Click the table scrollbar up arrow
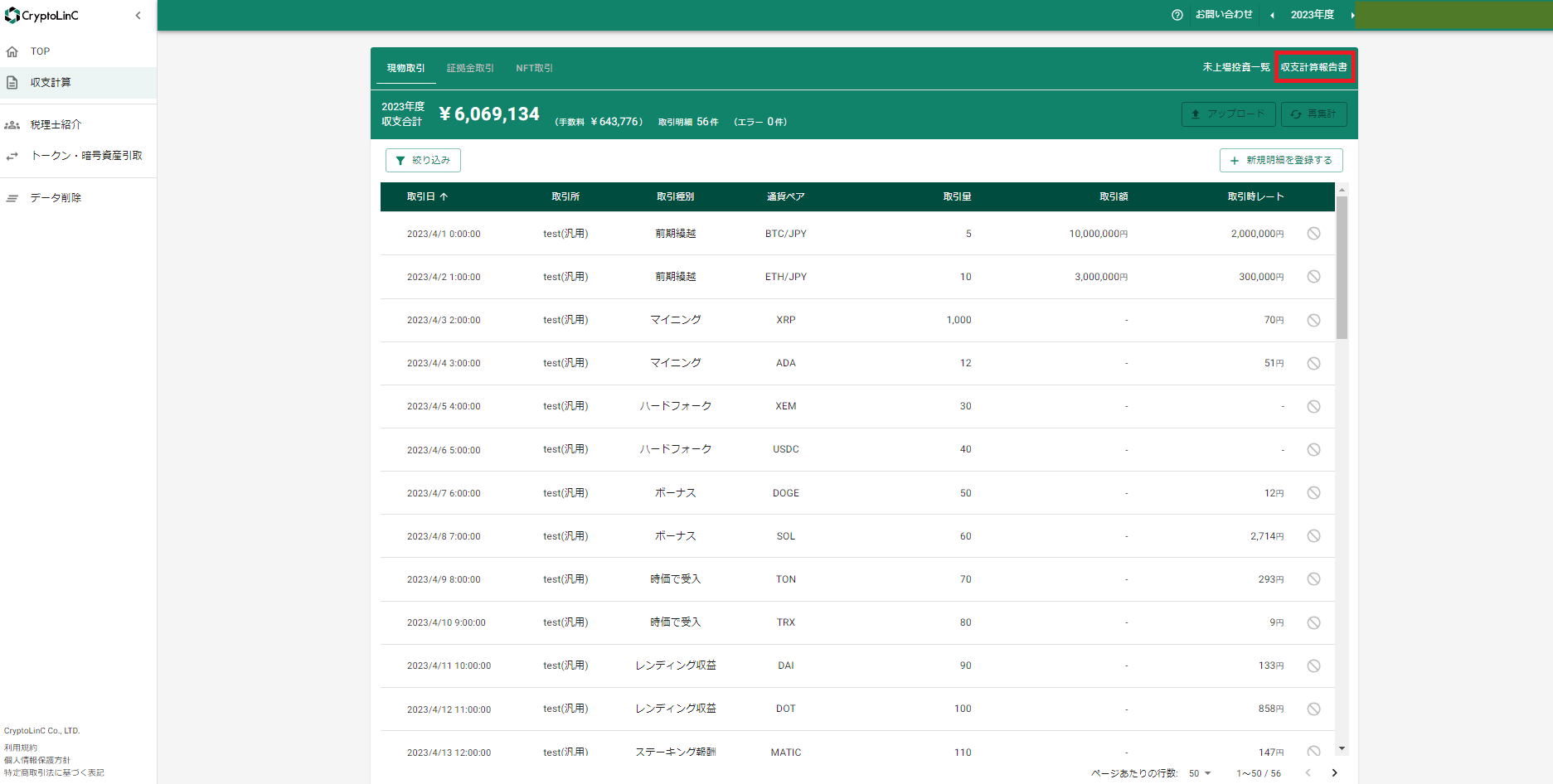The image size is (1553, 784). coord(1342,190)
